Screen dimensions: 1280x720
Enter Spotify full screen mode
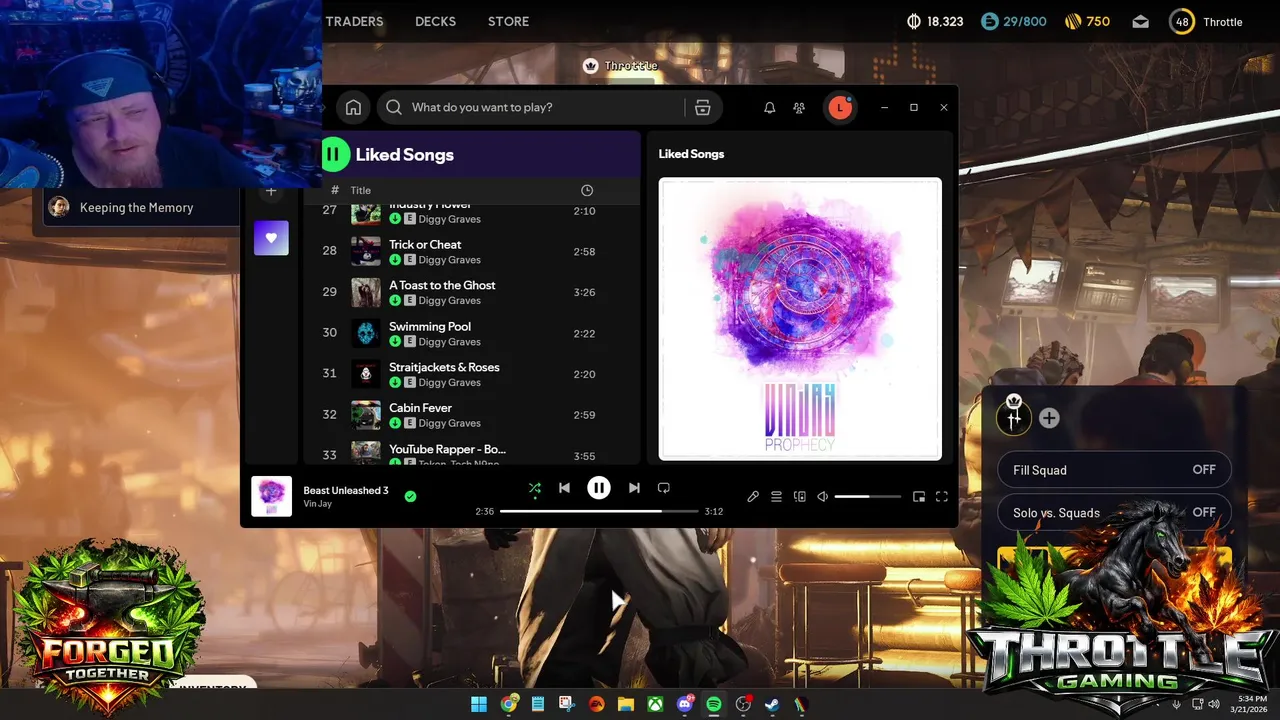(942, 496)
